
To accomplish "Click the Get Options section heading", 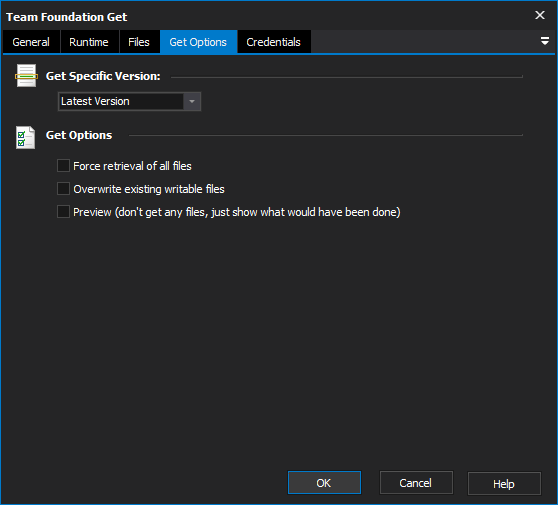I will [x=79, y=135].
